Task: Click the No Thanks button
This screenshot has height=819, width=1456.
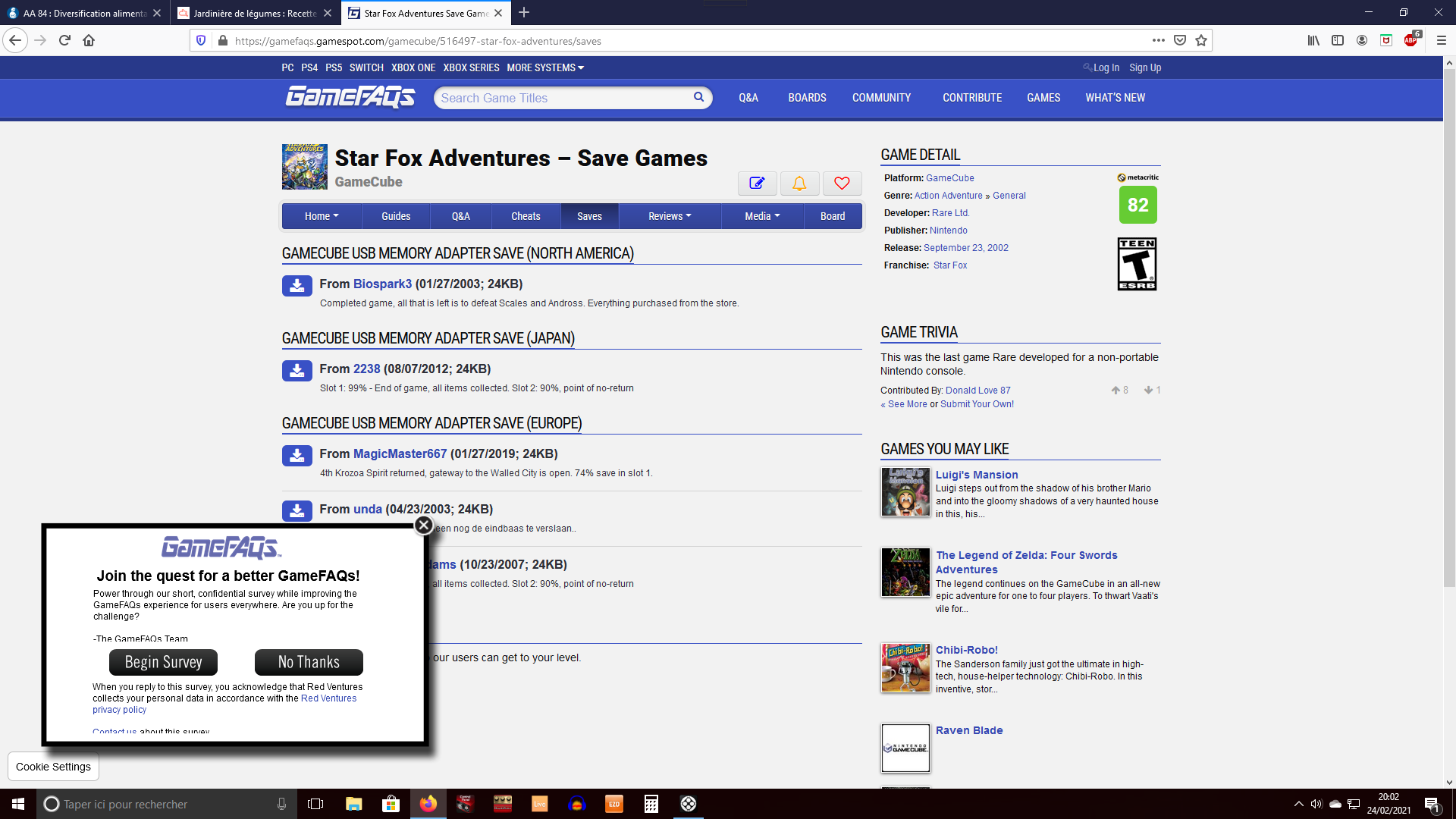Action: tap(309, 662)
